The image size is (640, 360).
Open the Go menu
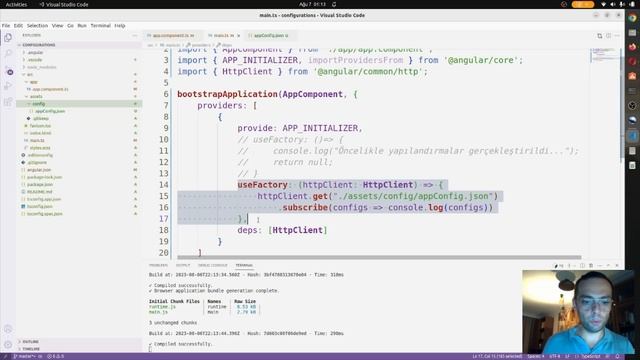[70, 26]
